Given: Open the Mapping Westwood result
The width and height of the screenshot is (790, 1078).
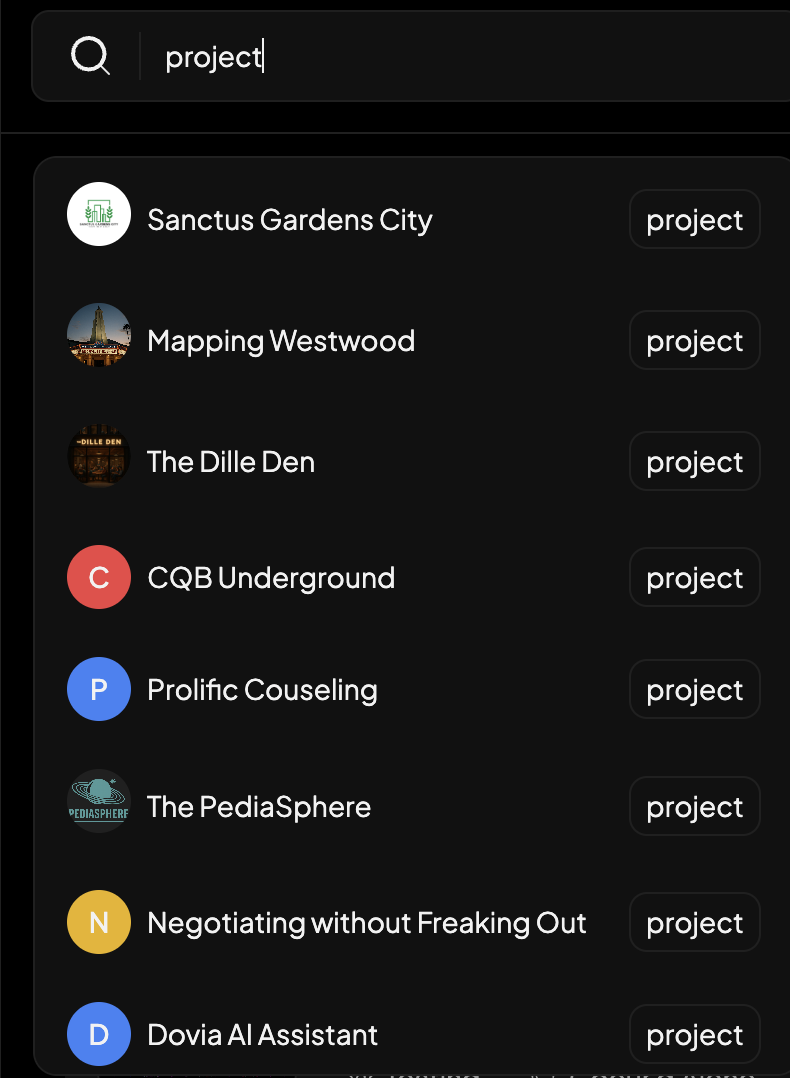Looking at the screenshot, I should 280,341.
